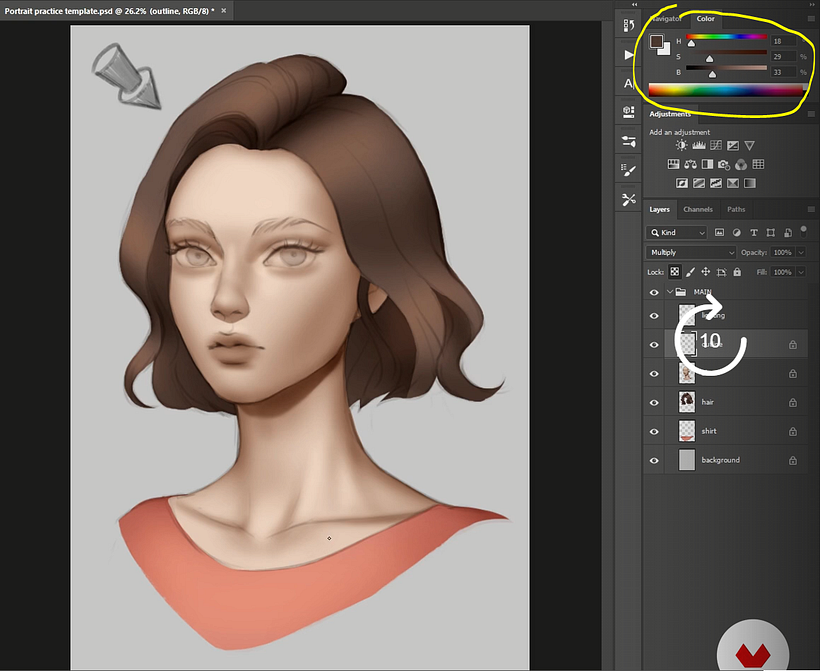Image resolution: width=820 pixels, height=671 pixels.
Task: Open the Brush panel icon
Action: pos(629,170)
